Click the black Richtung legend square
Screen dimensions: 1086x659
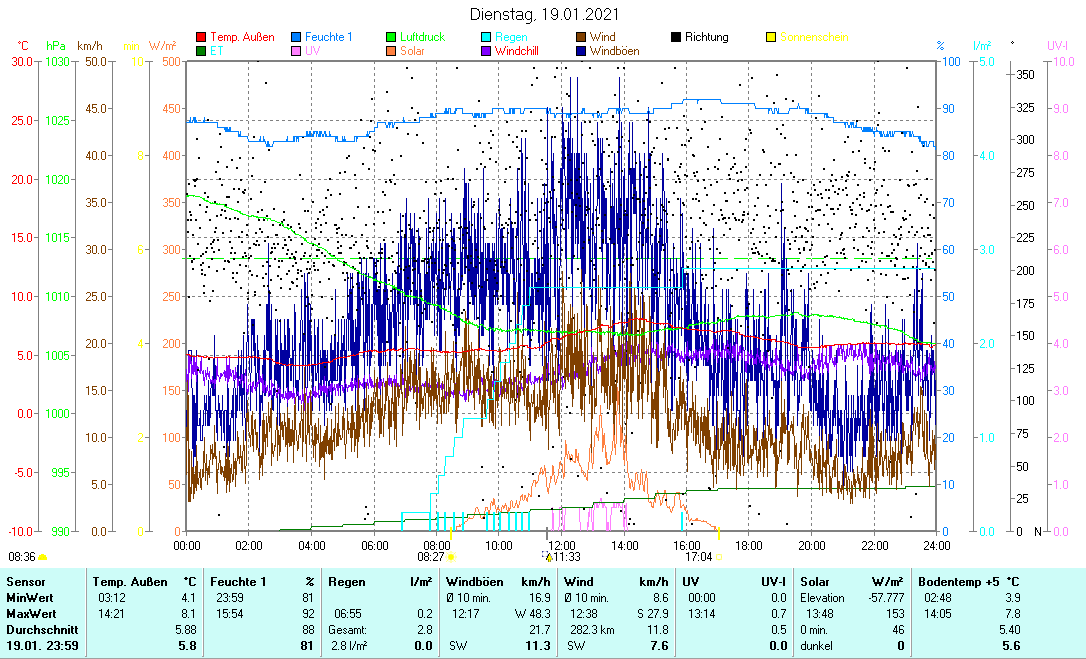pyautogui.click(x=676, y=37)
